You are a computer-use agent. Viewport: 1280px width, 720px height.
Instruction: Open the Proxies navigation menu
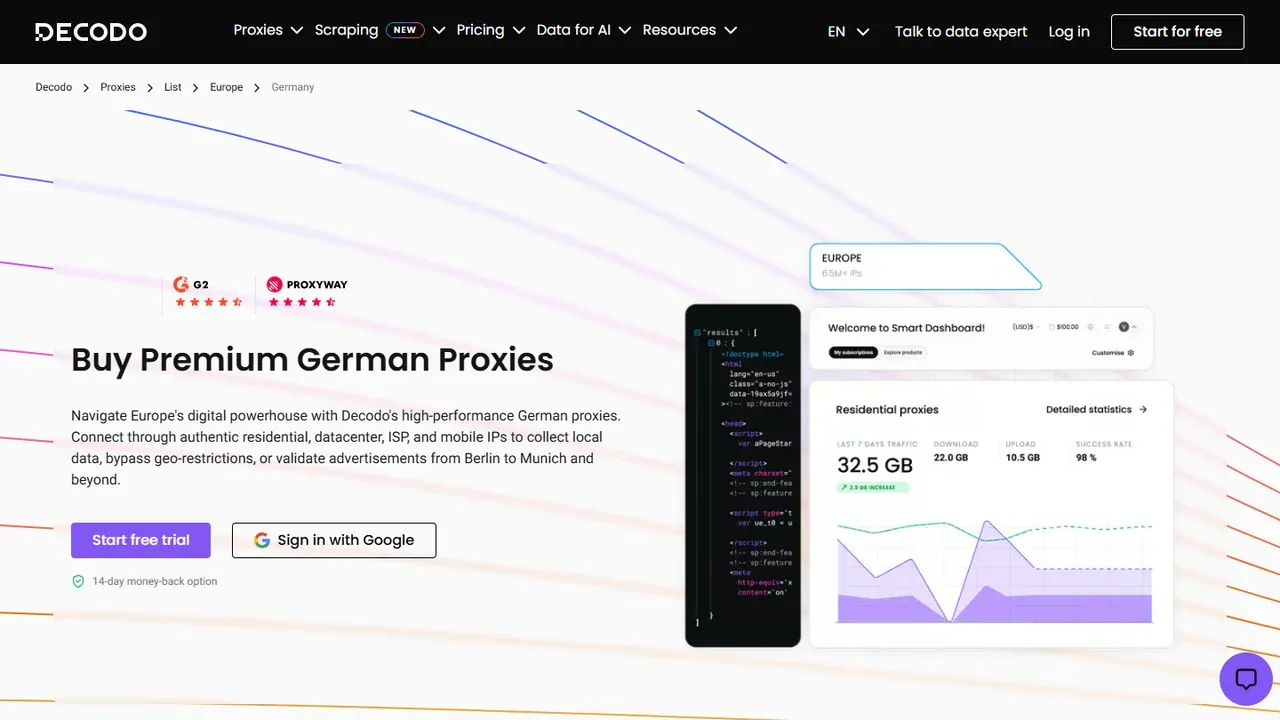(x=268, y=30)
